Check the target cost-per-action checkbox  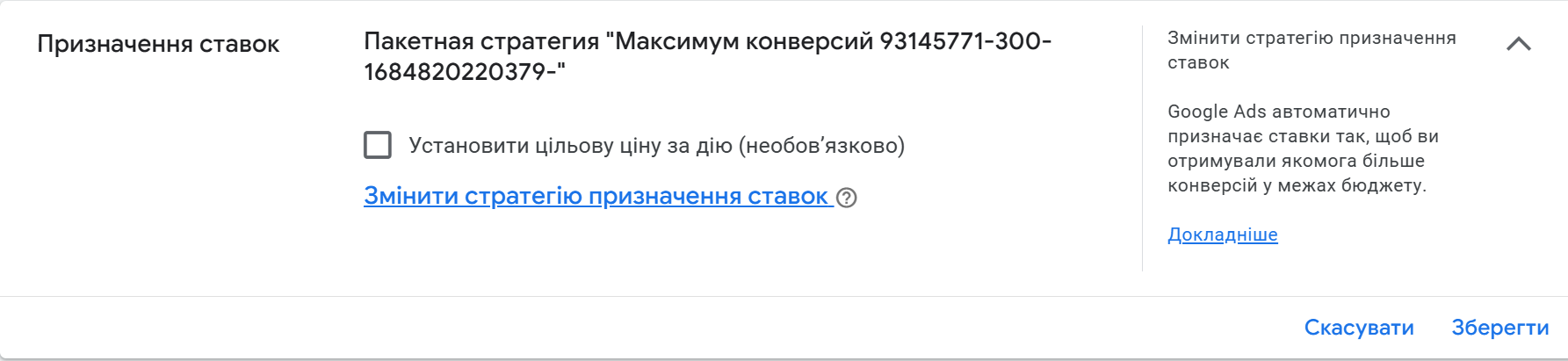[378, 145]
